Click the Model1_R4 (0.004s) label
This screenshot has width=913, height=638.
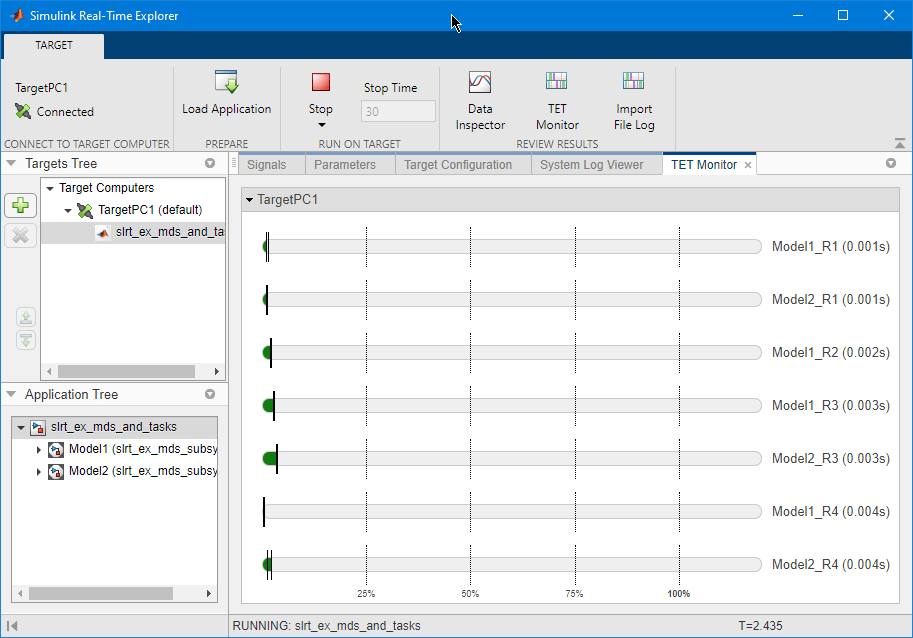831,512
